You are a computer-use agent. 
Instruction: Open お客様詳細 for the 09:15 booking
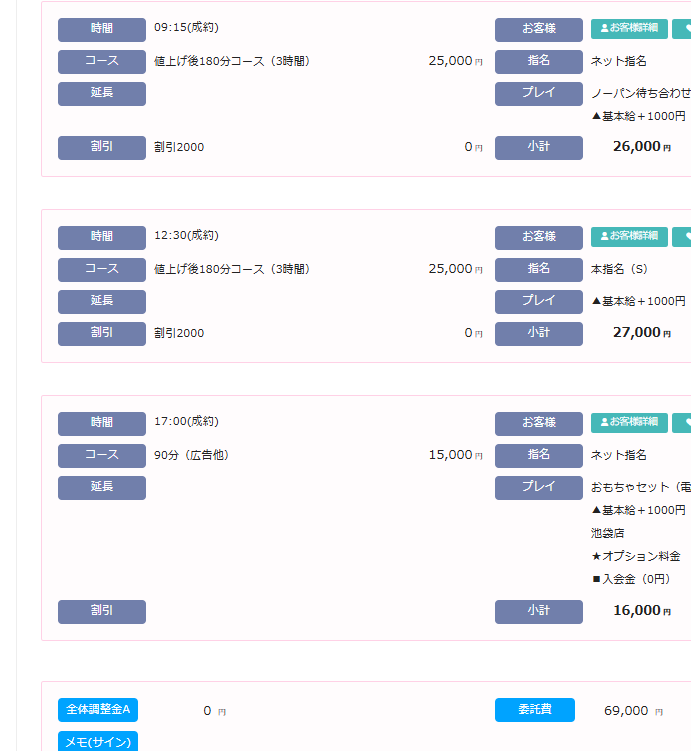click(x=629, y=29)
